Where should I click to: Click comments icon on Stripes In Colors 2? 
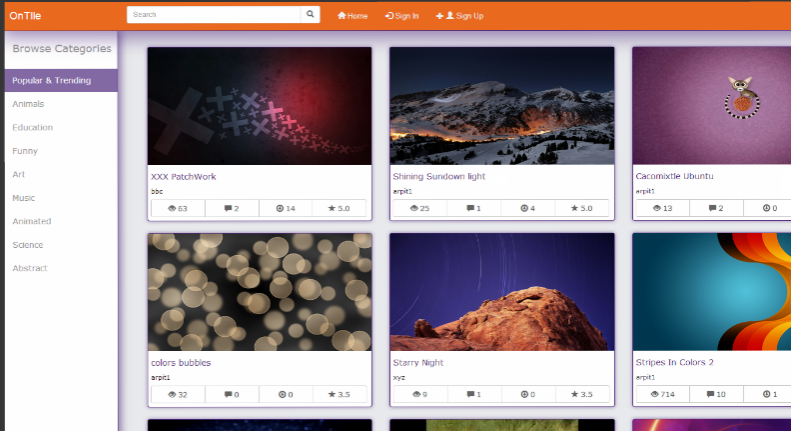coord(710,394)
